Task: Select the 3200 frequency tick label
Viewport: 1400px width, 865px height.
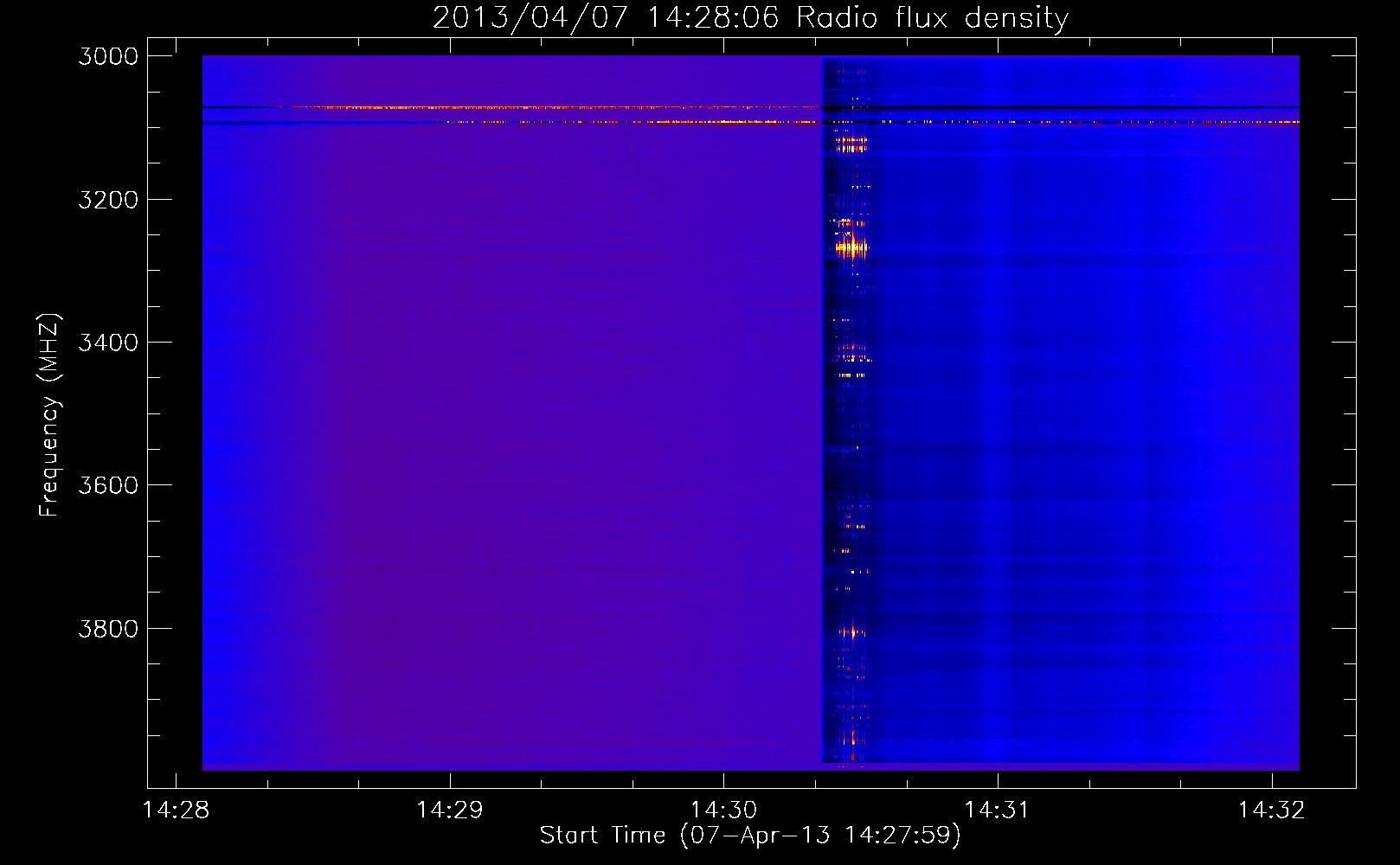Action: [x=108, y=200]
